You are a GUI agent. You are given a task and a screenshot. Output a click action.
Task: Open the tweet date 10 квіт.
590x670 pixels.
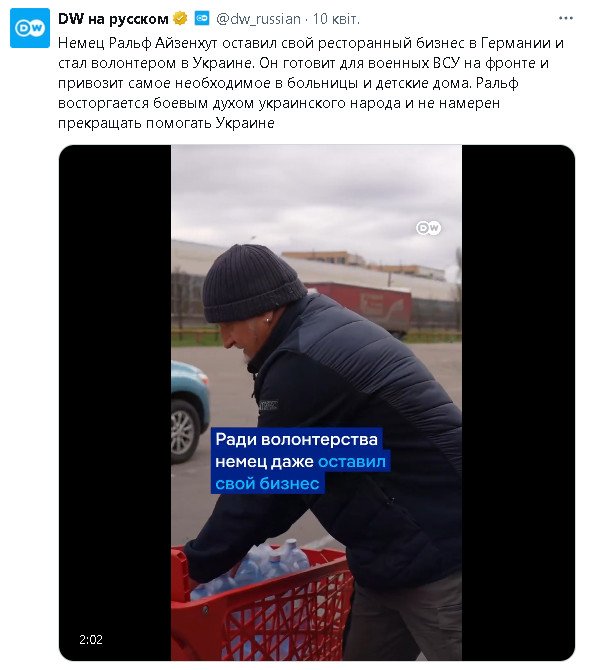336,19
